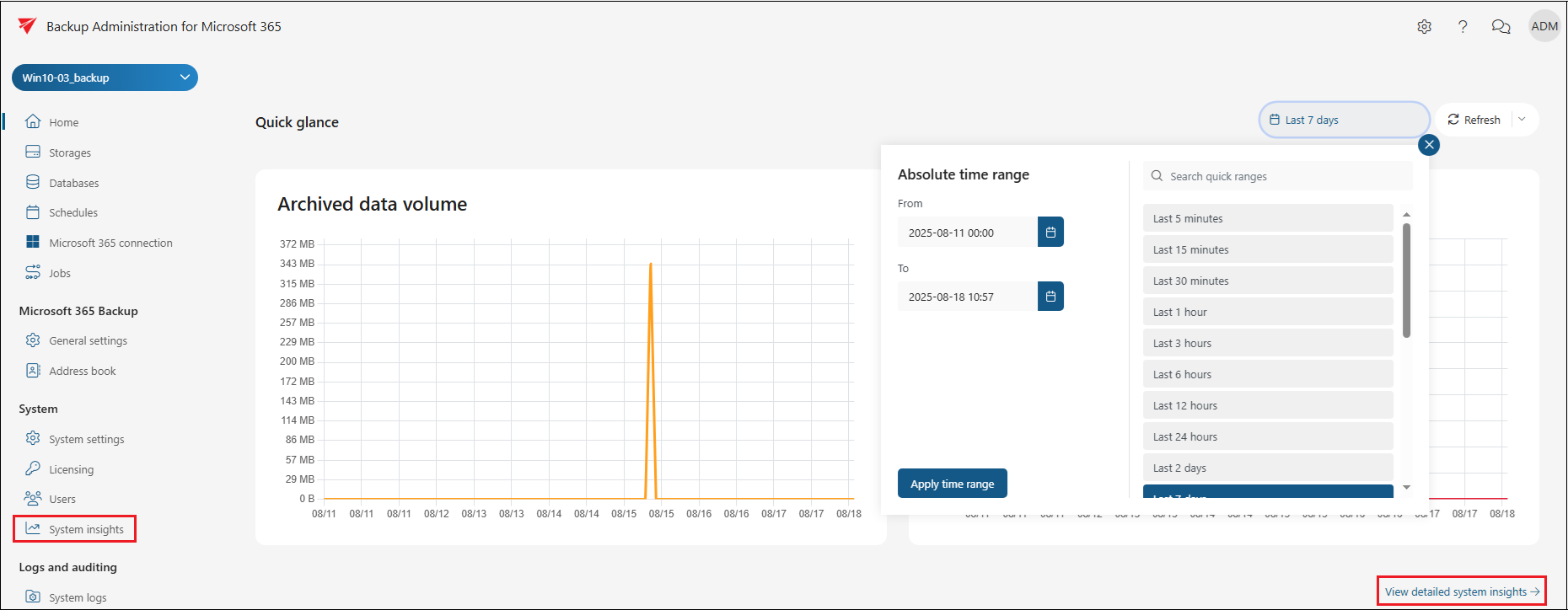Choose Last 24 hours quick range
This screenshot has height=610, width=1568.
point(1267,436)
